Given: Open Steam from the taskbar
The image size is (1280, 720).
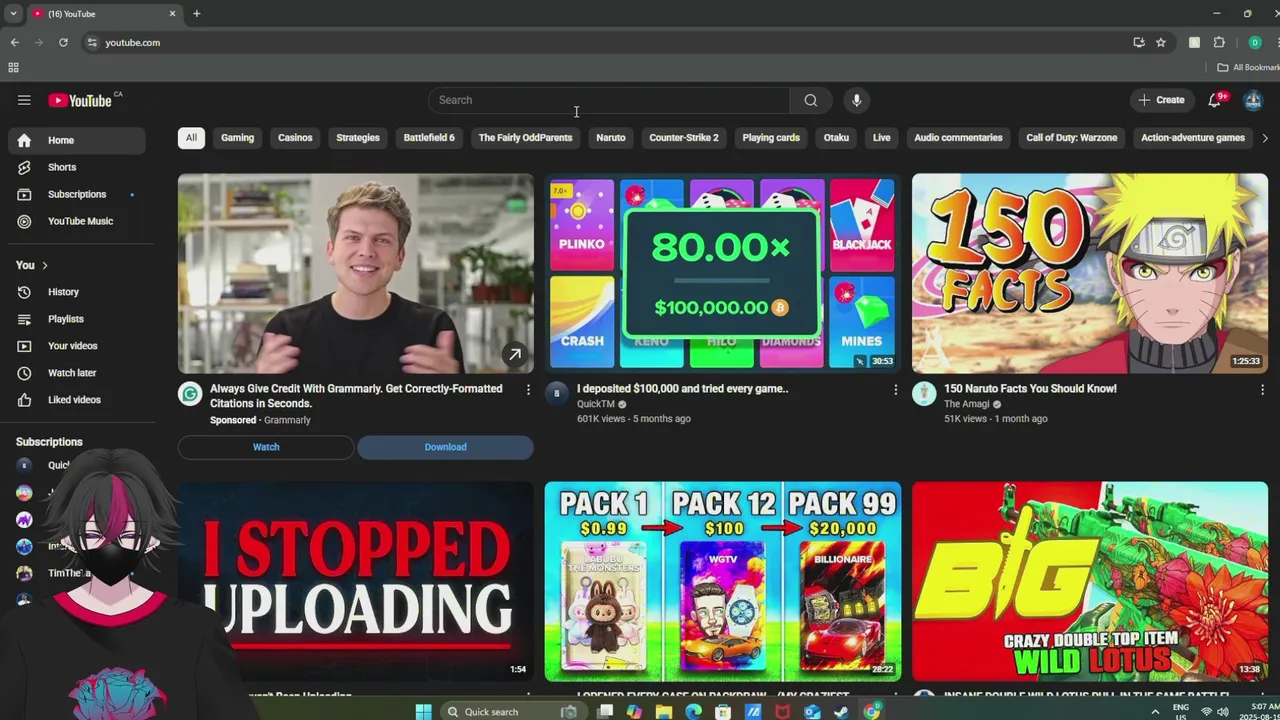Looking at the screenshot, I should pos(841,711).
